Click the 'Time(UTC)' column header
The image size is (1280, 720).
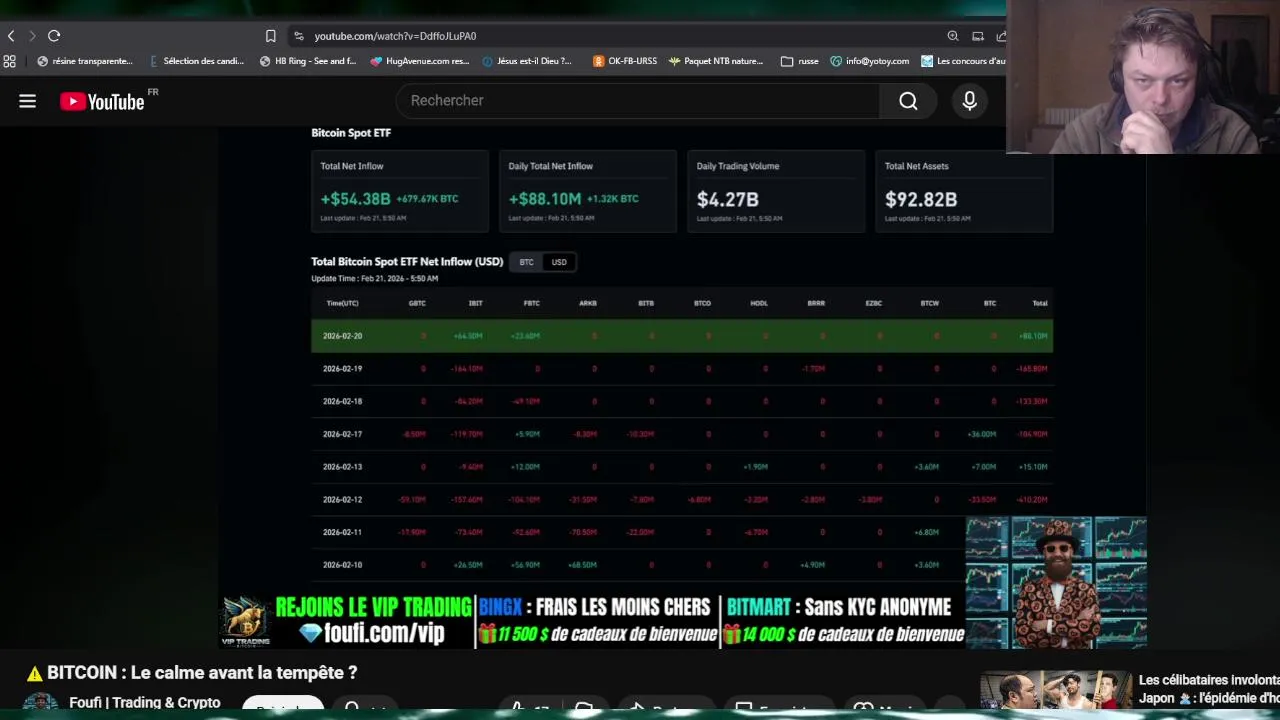[x=342, y=303]
